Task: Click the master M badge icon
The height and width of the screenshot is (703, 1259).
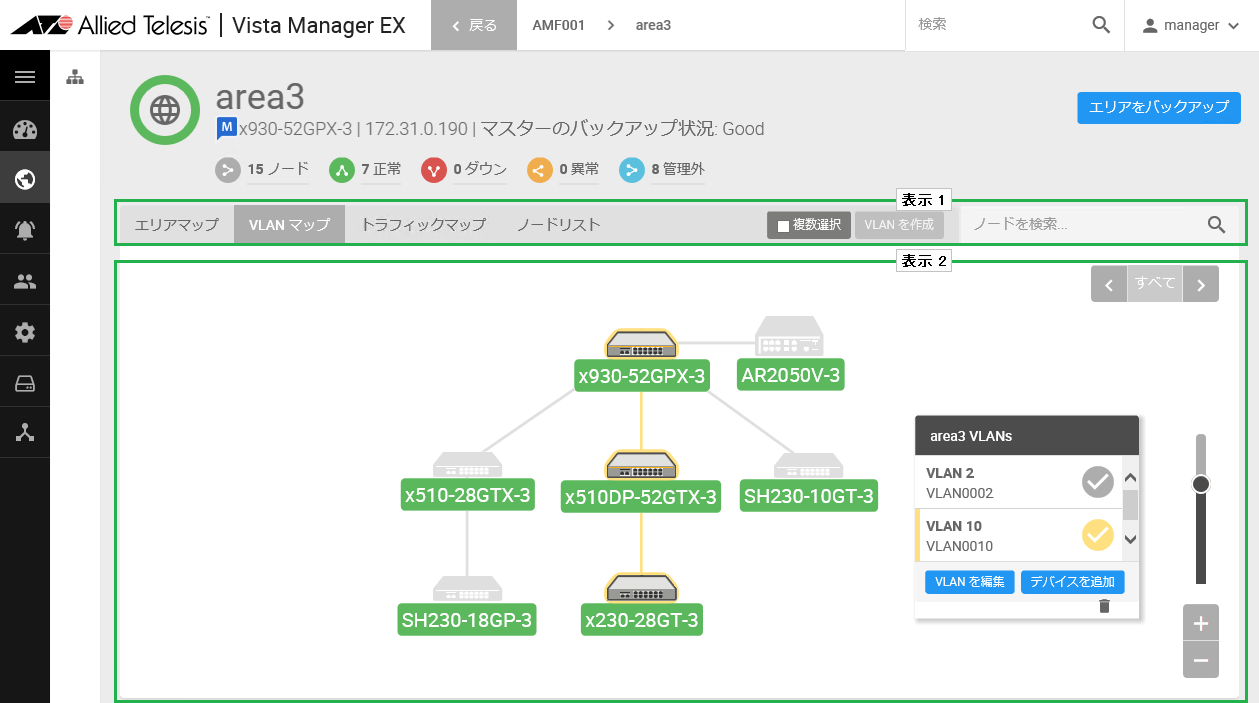Action: coord(227,128)
